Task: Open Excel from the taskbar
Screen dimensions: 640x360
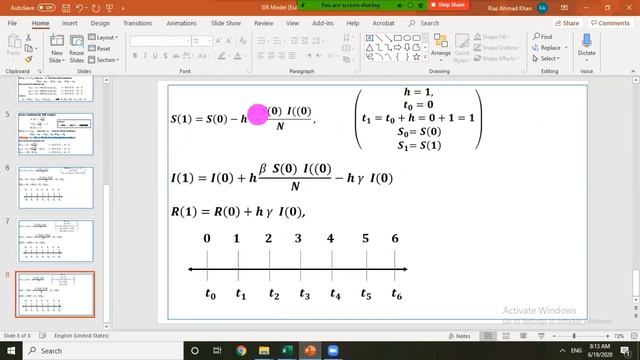Action: pyautogui.click(x=287, y=351)
